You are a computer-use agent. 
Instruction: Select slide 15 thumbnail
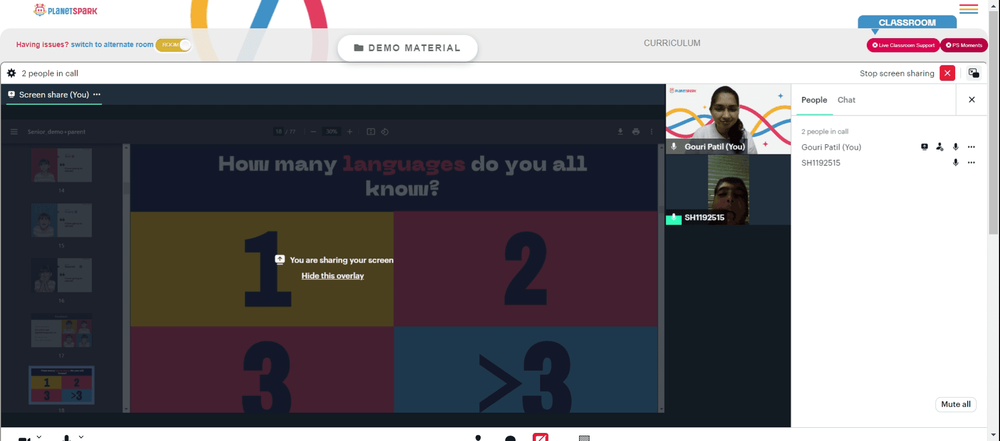pos(61,220)
